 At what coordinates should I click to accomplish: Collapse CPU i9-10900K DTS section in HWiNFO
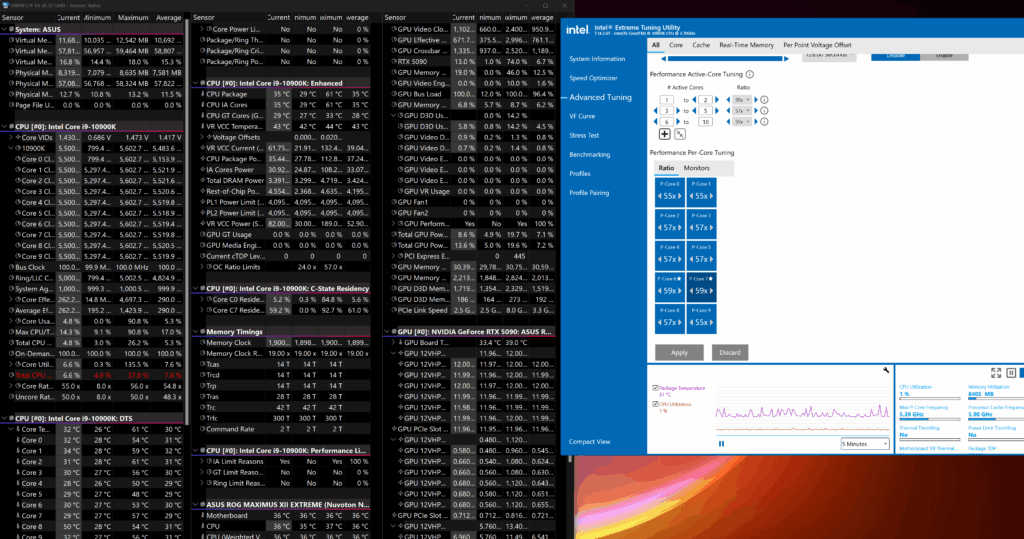pyautogui.click(x=5, y=419)
